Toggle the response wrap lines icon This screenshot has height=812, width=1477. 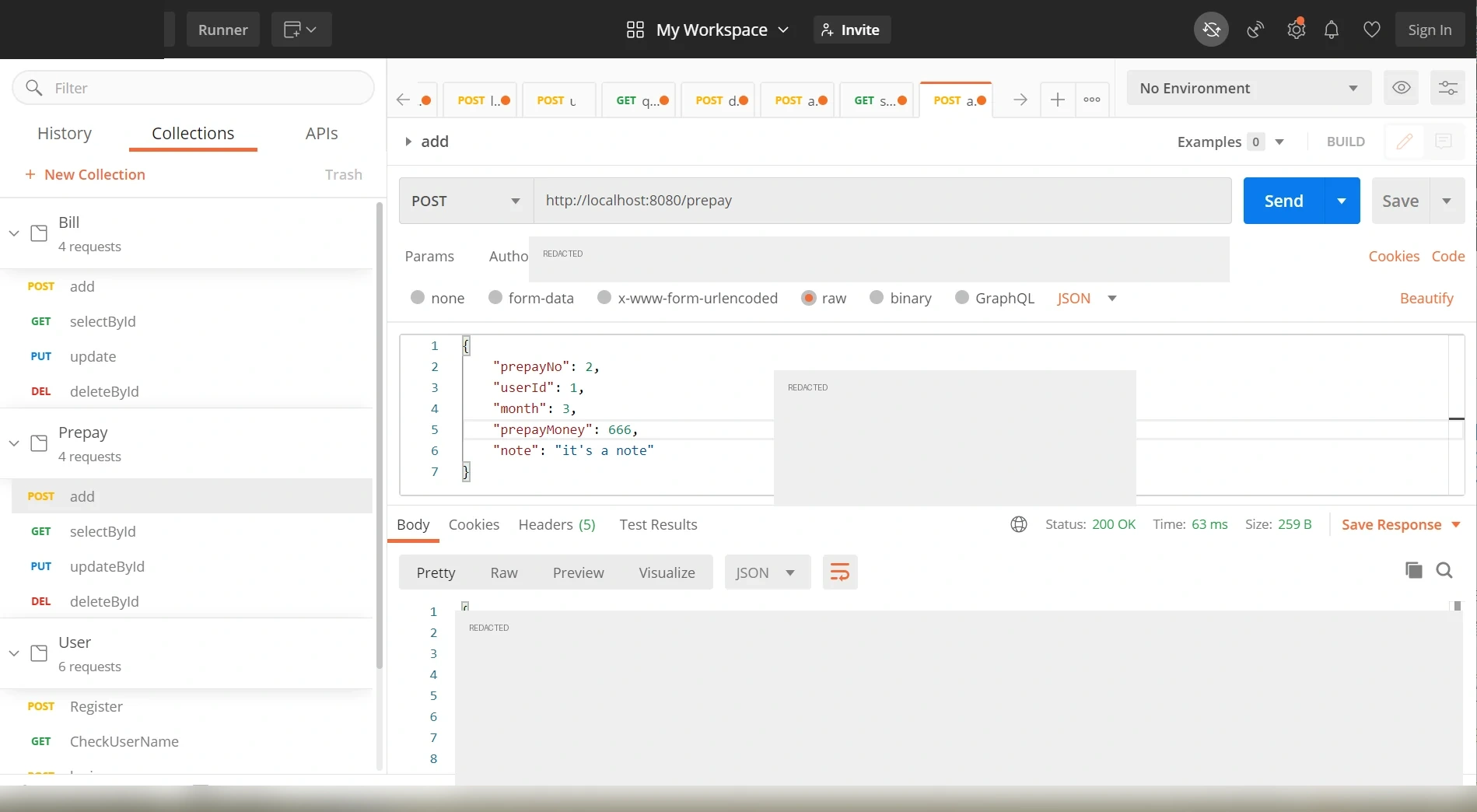click(840, 572)
